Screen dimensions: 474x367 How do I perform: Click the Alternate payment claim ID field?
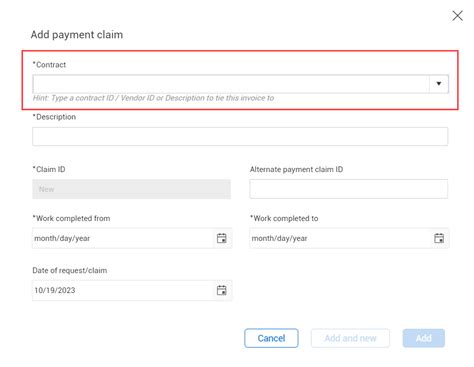[349, 189]
